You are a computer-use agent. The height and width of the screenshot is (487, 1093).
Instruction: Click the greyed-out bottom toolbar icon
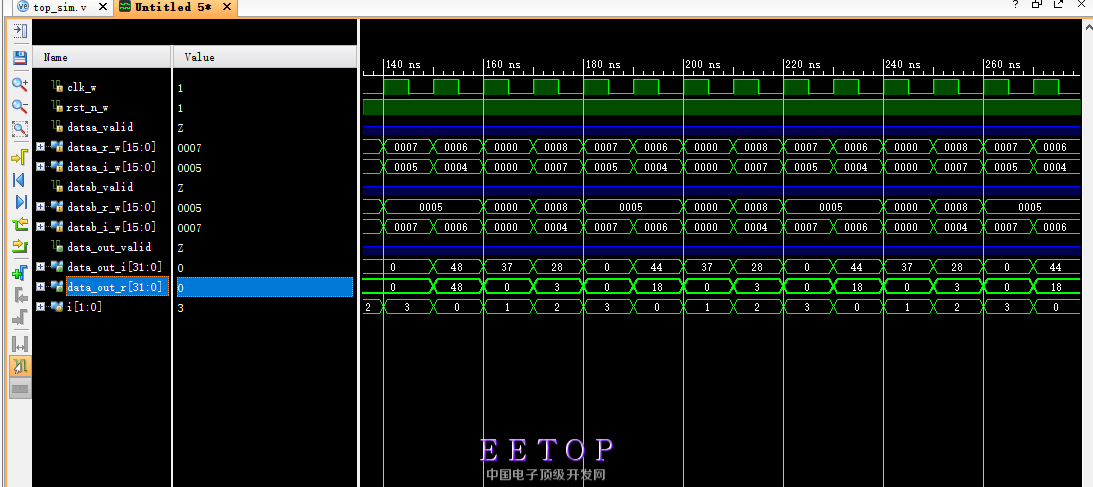(x=20, y=388)
